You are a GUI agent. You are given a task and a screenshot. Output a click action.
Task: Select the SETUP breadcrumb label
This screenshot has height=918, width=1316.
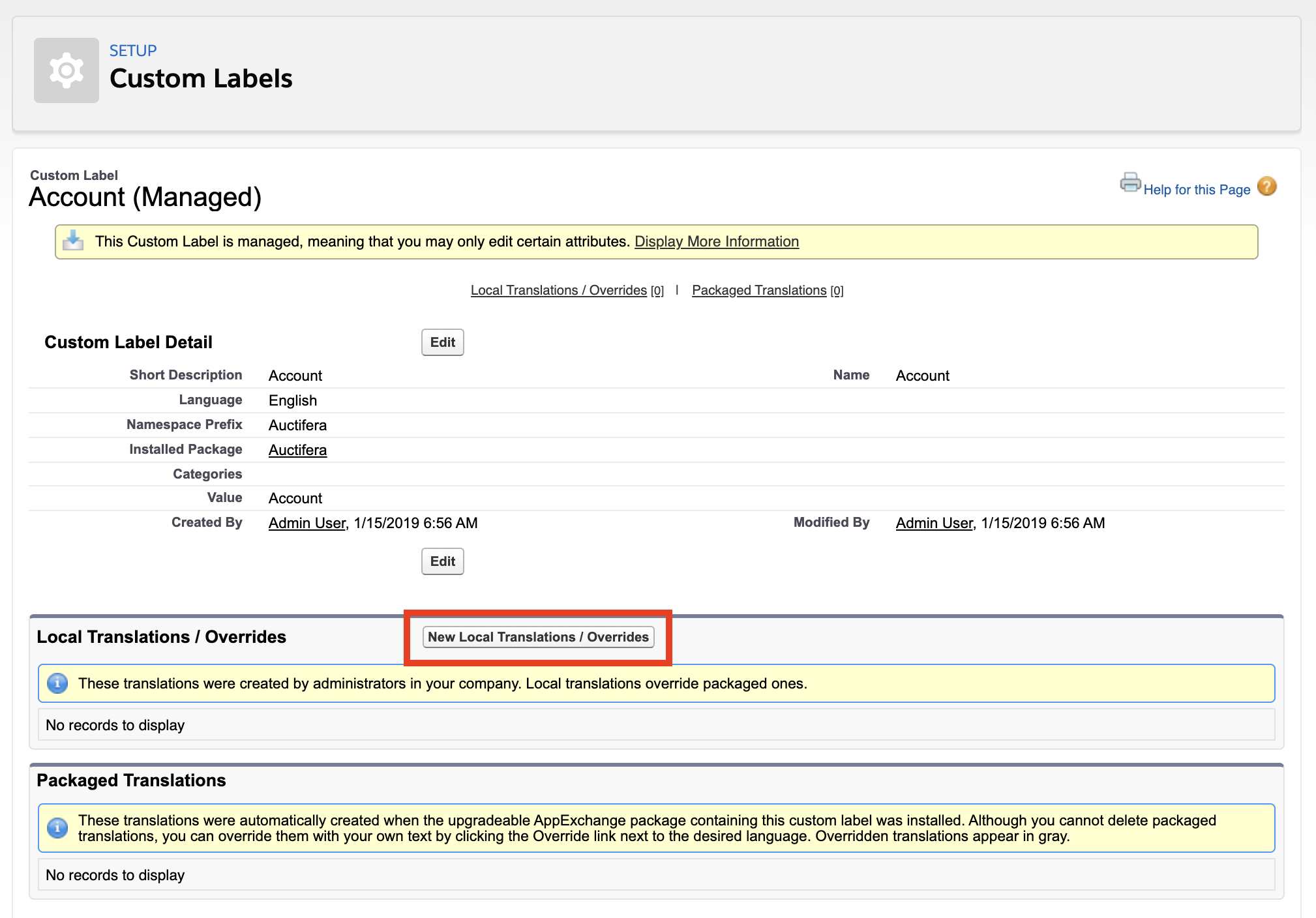133,50
